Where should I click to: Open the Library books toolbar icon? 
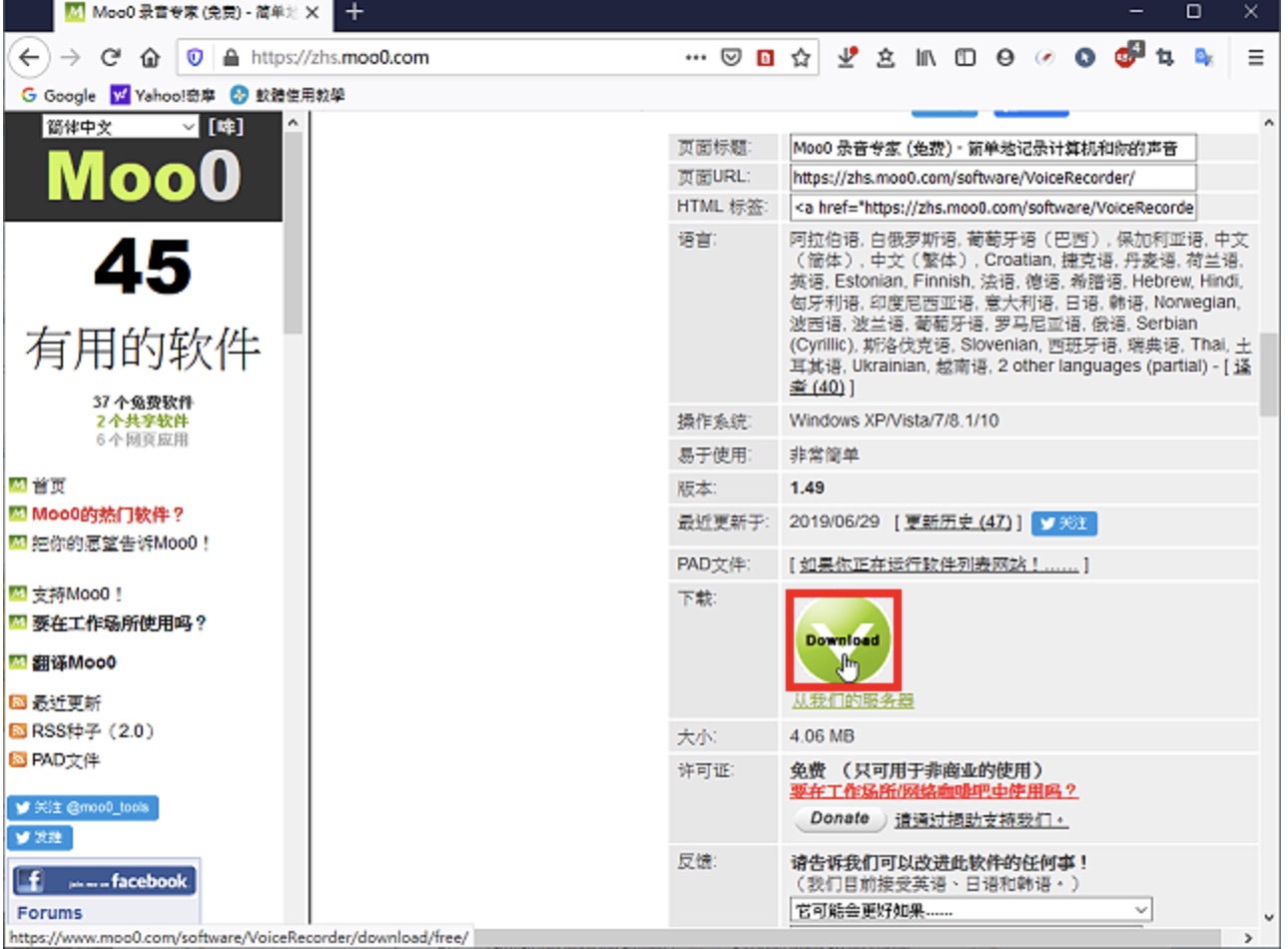(926, 58)
